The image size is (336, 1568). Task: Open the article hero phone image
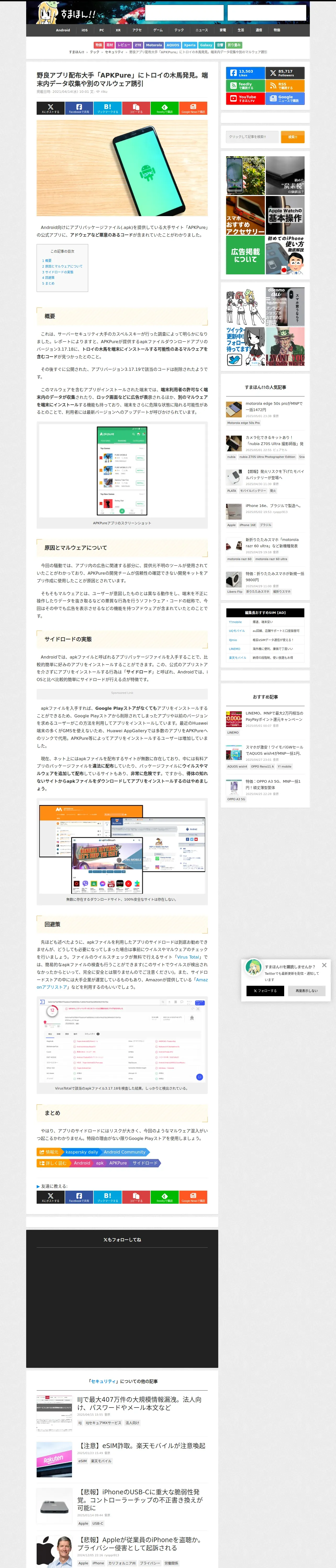click(122, 168)
